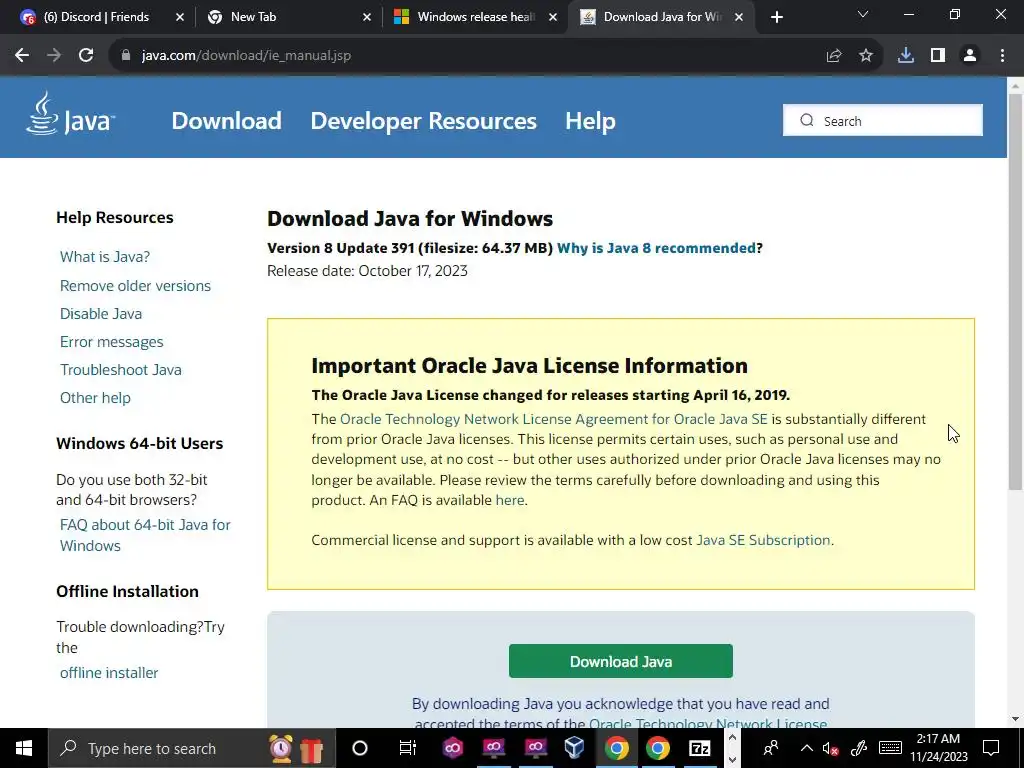Open the Error messages link
The height and width of the screenshot is (768, 1024).
pos(112,342)
